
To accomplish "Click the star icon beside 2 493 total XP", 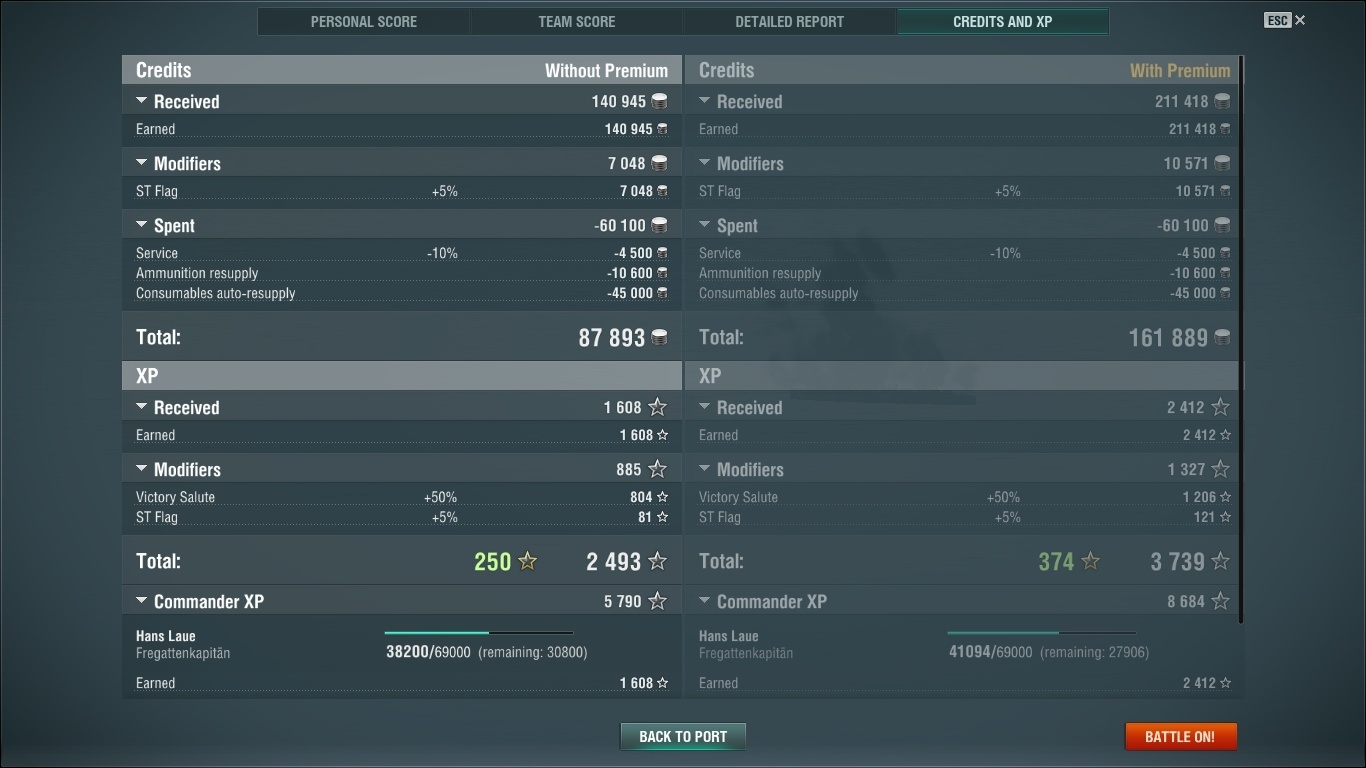I will pos(657,562).
